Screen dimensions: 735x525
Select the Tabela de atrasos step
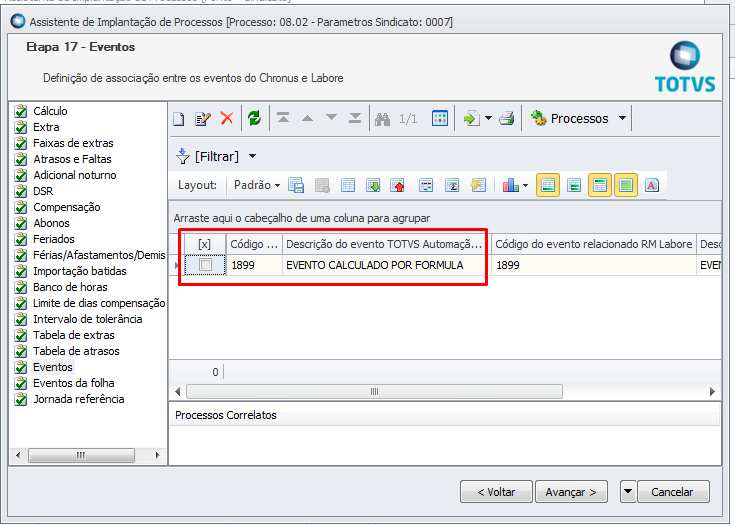(76, 351)
